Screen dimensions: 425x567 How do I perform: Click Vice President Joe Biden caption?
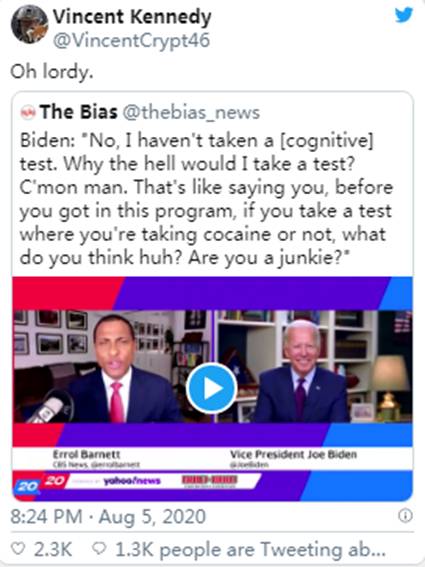coord(293,454)
